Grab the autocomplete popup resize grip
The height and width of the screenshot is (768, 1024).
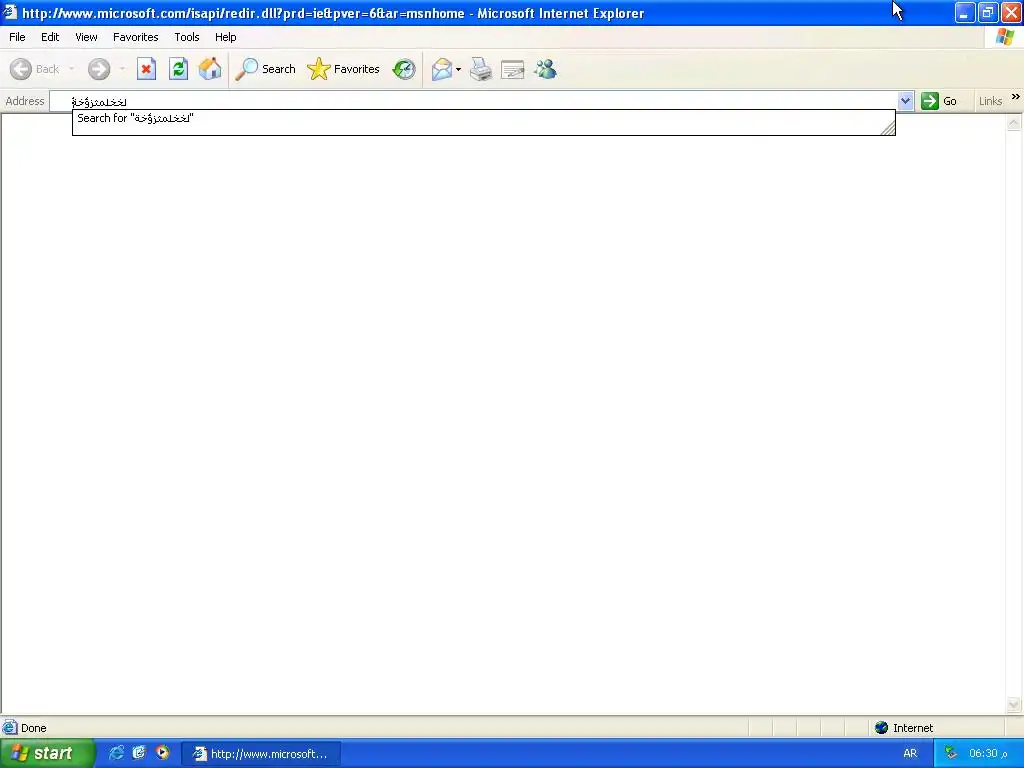point(888,129)
